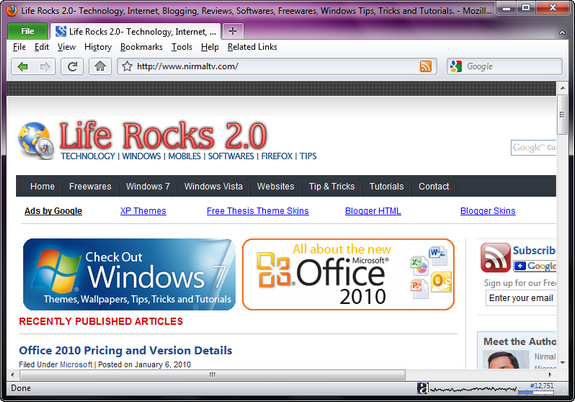Screen dimensions: 575x402
Task: Click vertical scrollbar up arrow
Action: pyautogui.click(x=562, y=88)
